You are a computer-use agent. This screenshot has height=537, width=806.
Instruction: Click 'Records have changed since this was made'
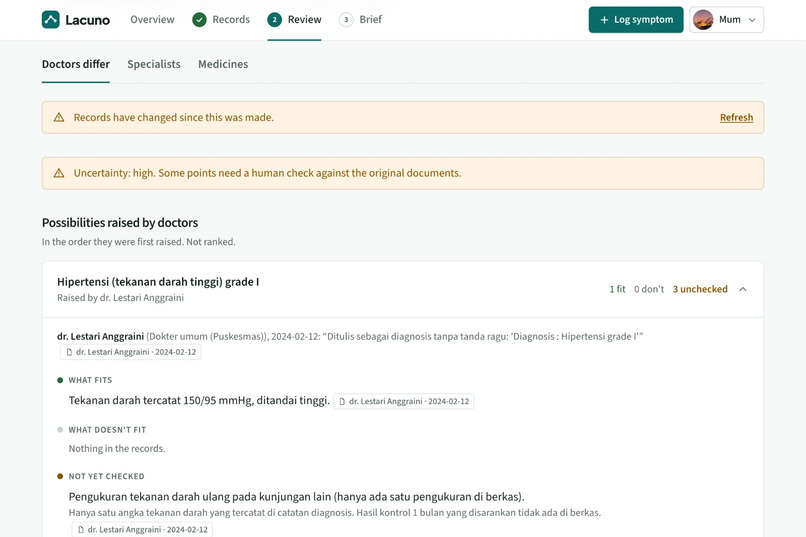[x=173, y=117]
